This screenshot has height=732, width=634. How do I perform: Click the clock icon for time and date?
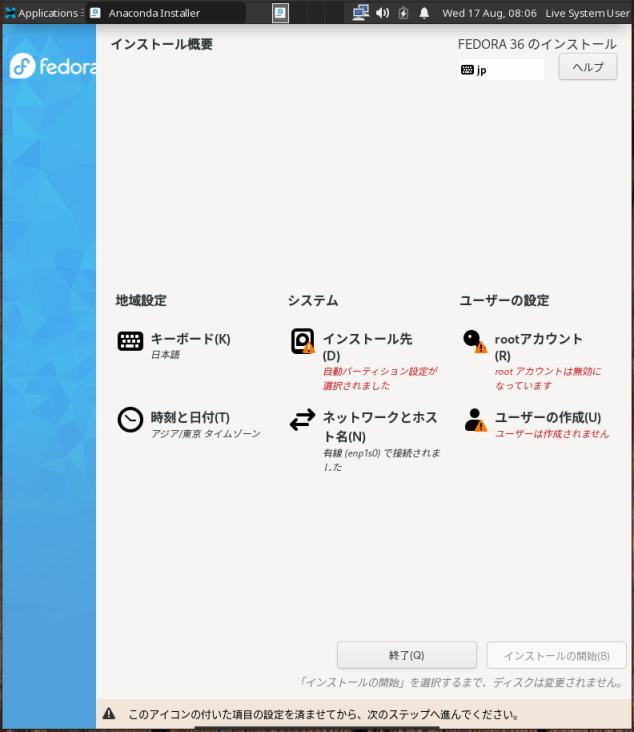click(130, 420)
